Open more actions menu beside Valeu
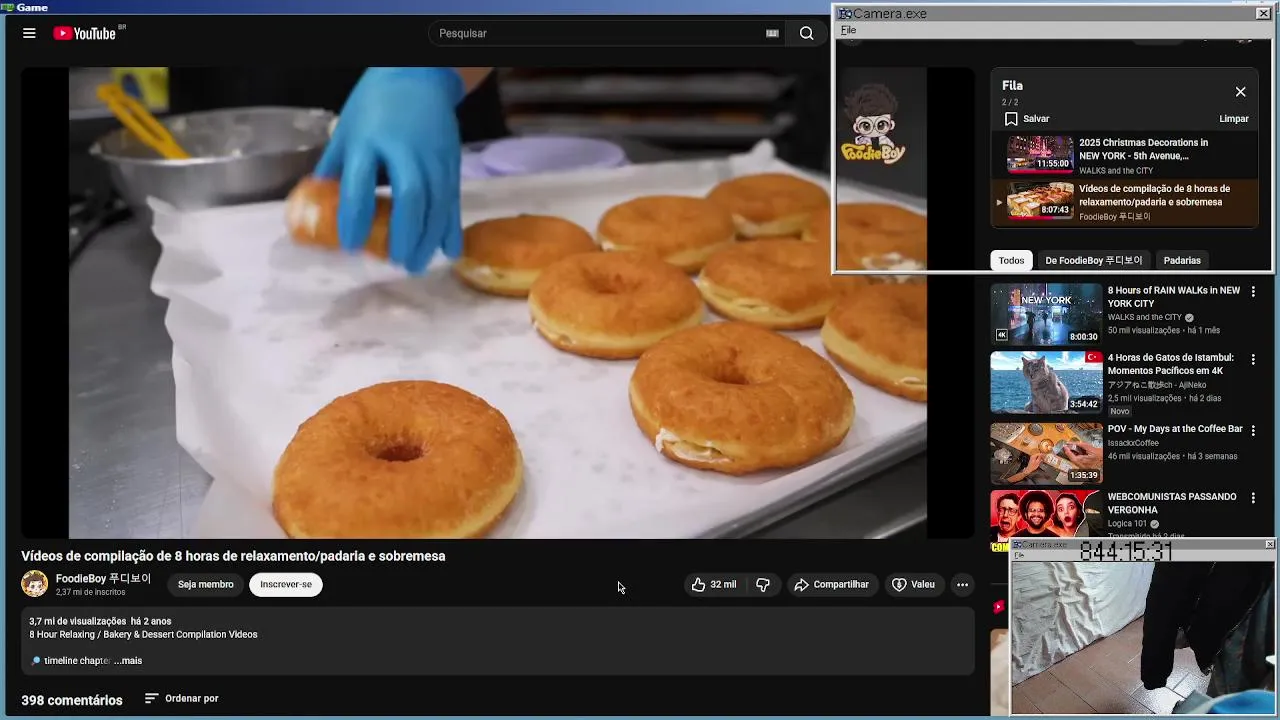Viewport: 1280px width, 720px height. pyautogui.click(x=962, y=584)
